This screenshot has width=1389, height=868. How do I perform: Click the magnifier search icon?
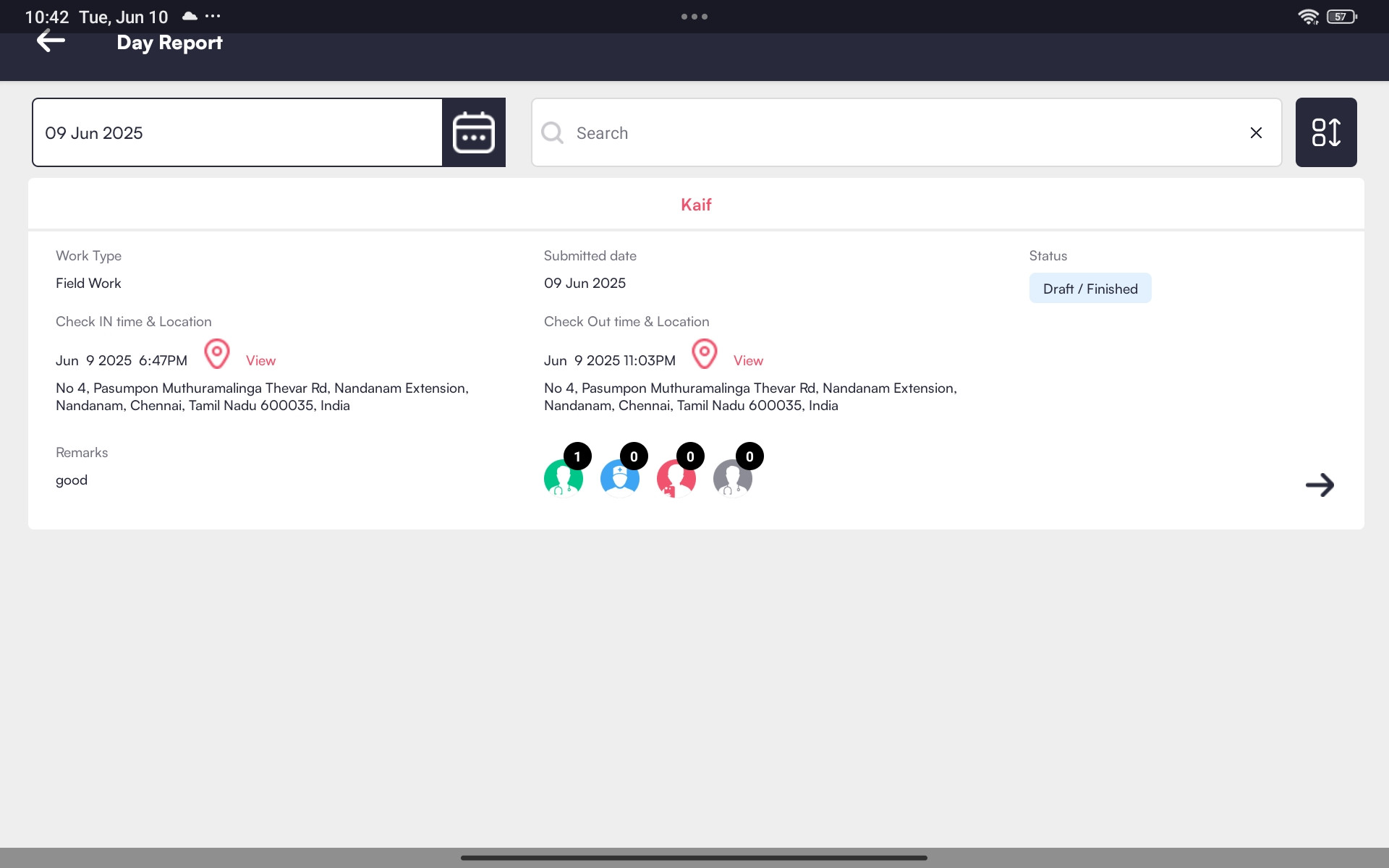point(553,132)
